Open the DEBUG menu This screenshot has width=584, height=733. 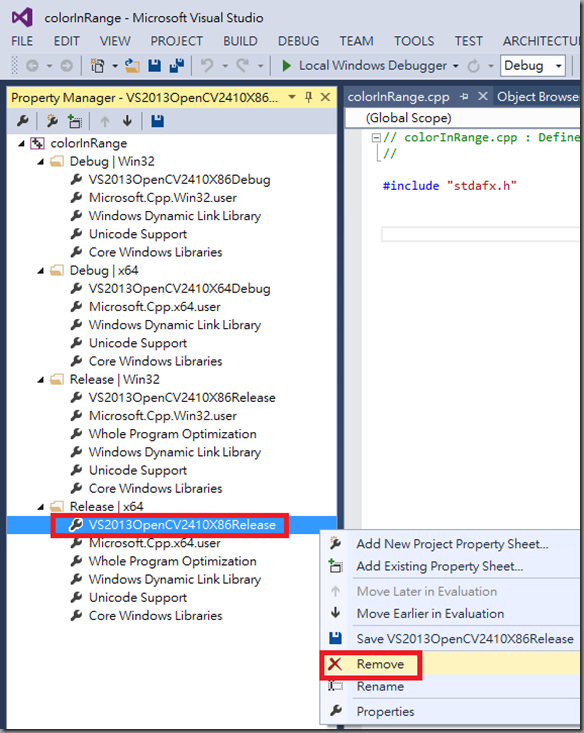(298, 41)
